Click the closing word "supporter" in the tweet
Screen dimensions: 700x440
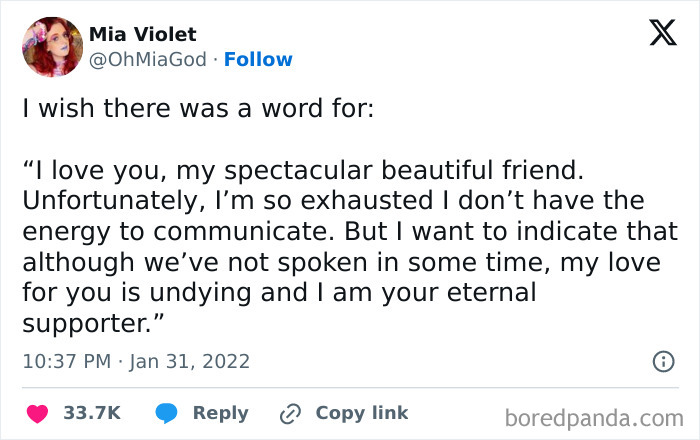click(x=88, y=324)
